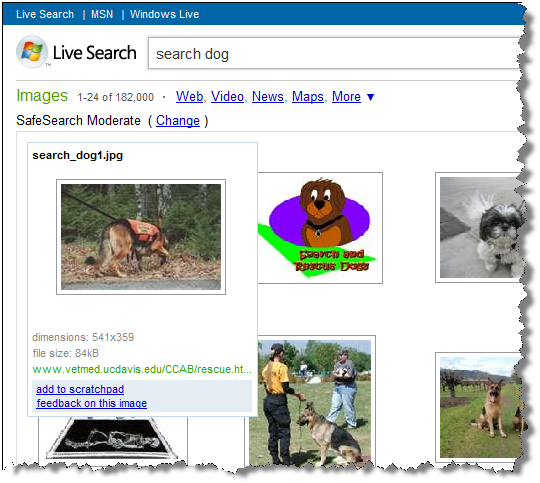Click the search_dog1.jpg file name title
The image size is (540, 483).
click(x=77, y=155)
